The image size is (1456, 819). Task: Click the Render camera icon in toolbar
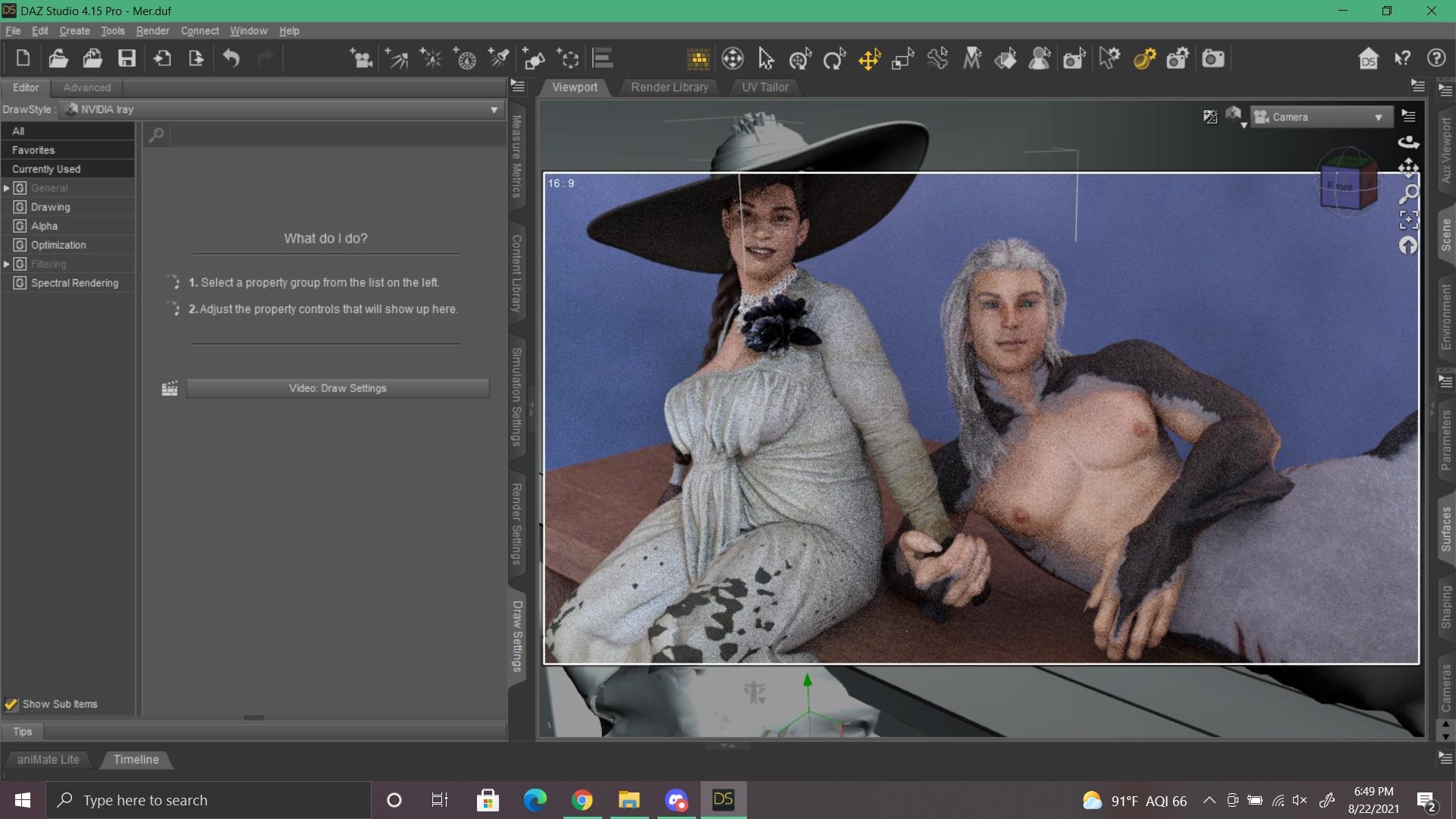(1213, 58)
